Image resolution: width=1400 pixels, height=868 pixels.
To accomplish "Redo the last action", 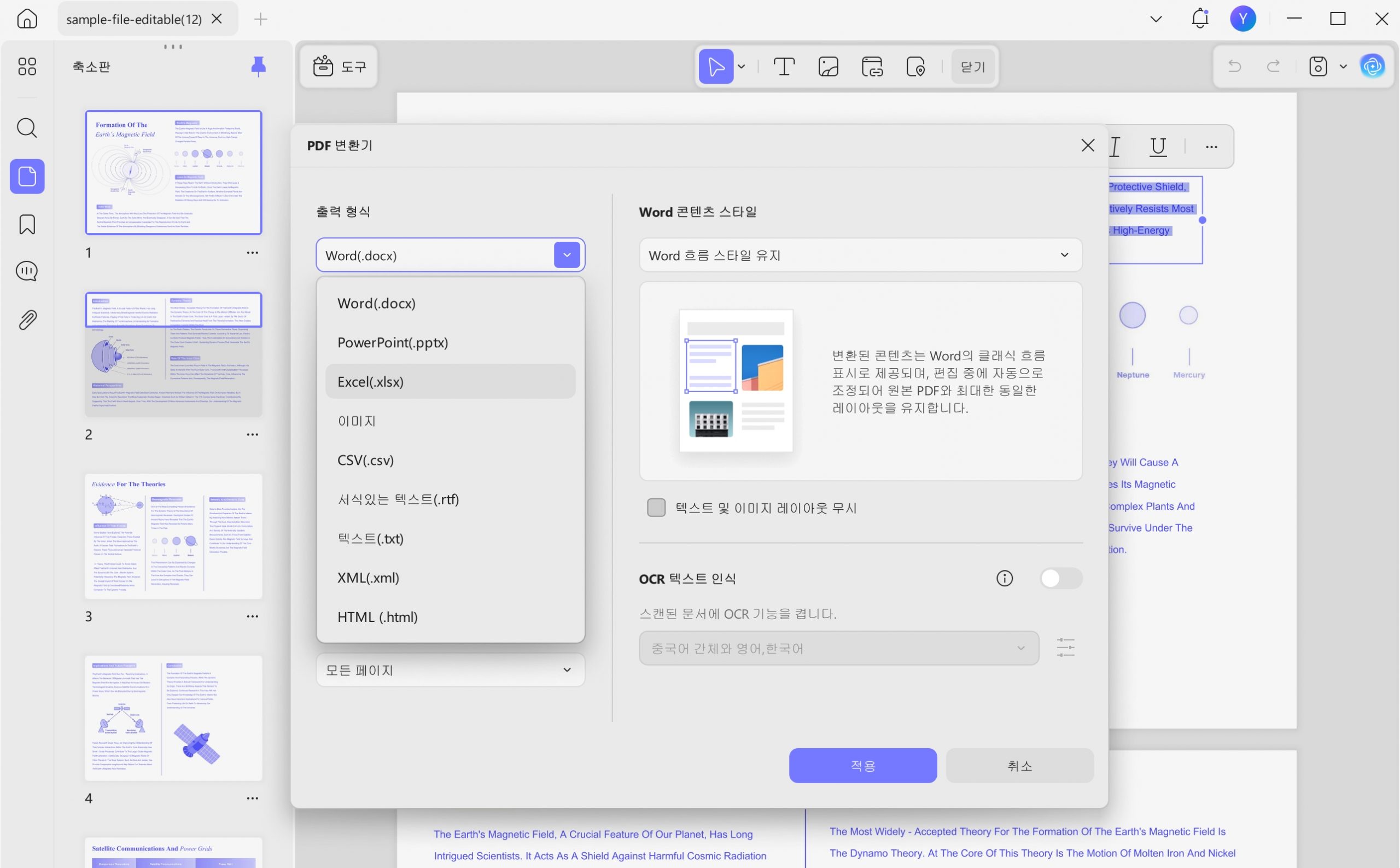I will tap(1273, 67).
